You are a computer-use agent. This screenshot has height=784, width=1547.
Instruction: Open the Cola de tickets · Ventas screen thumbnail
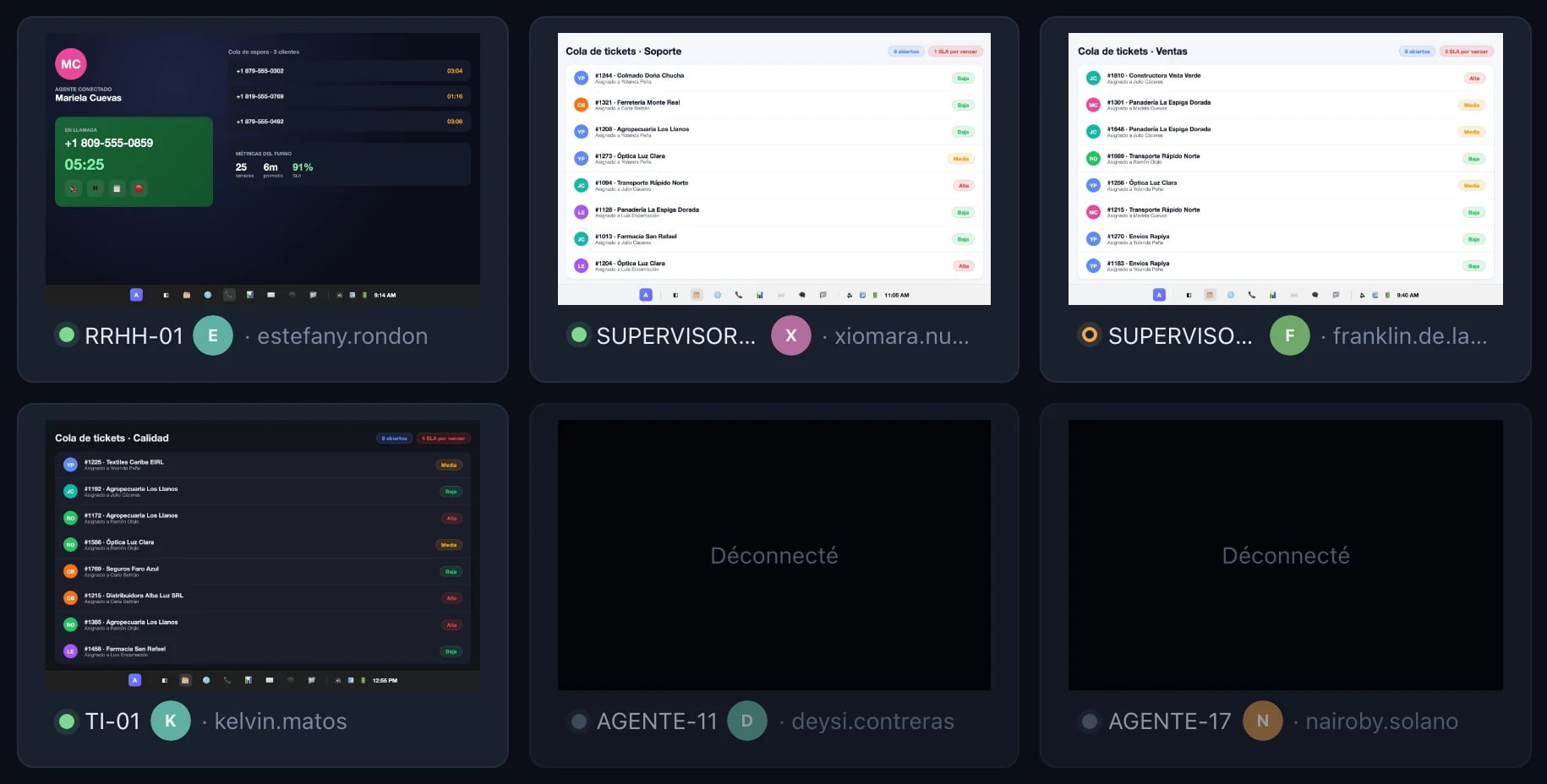point(1286,169)
